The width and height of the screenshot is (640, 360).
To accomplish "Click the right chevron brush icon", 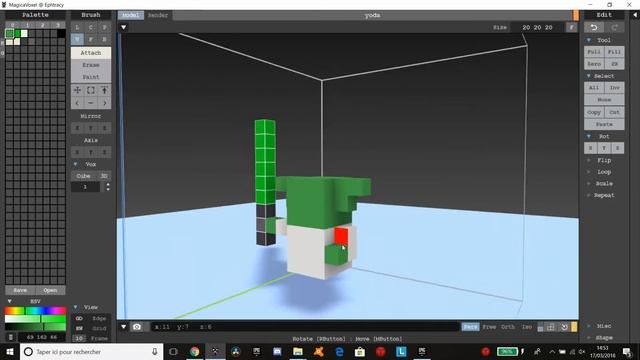I will (x=104, y=103).
